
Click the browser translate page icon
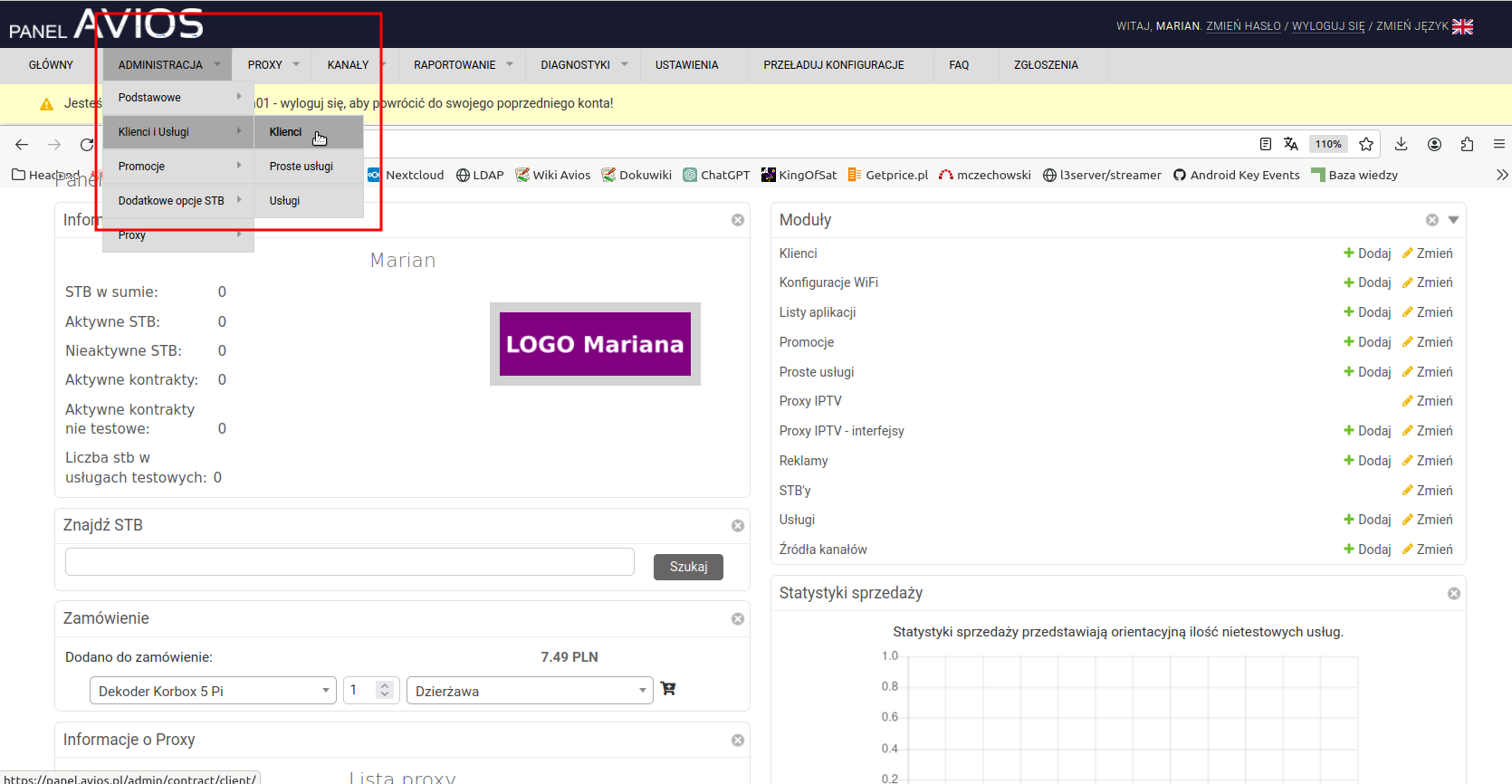1291,145
